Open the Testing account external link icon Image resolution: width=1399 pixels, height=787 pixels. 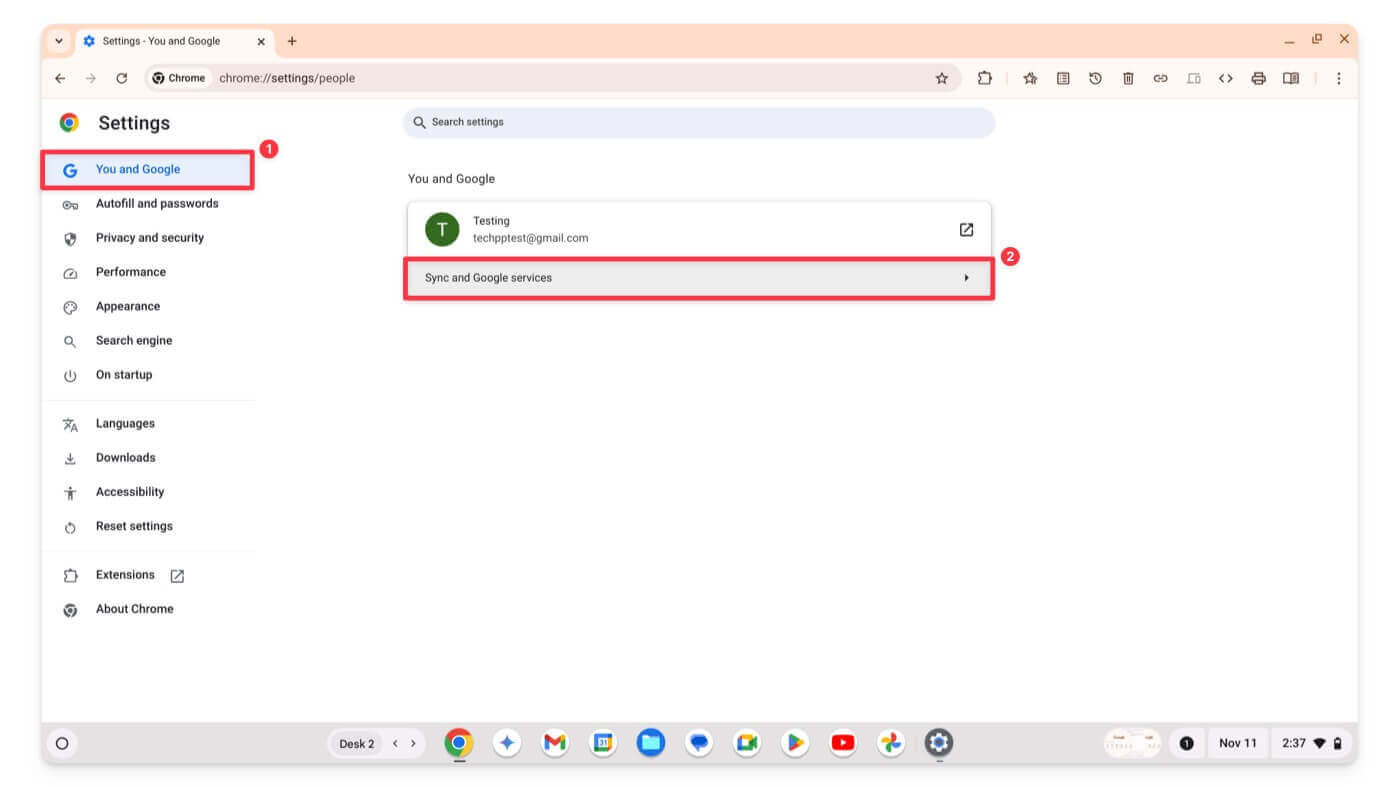(966, 229)
